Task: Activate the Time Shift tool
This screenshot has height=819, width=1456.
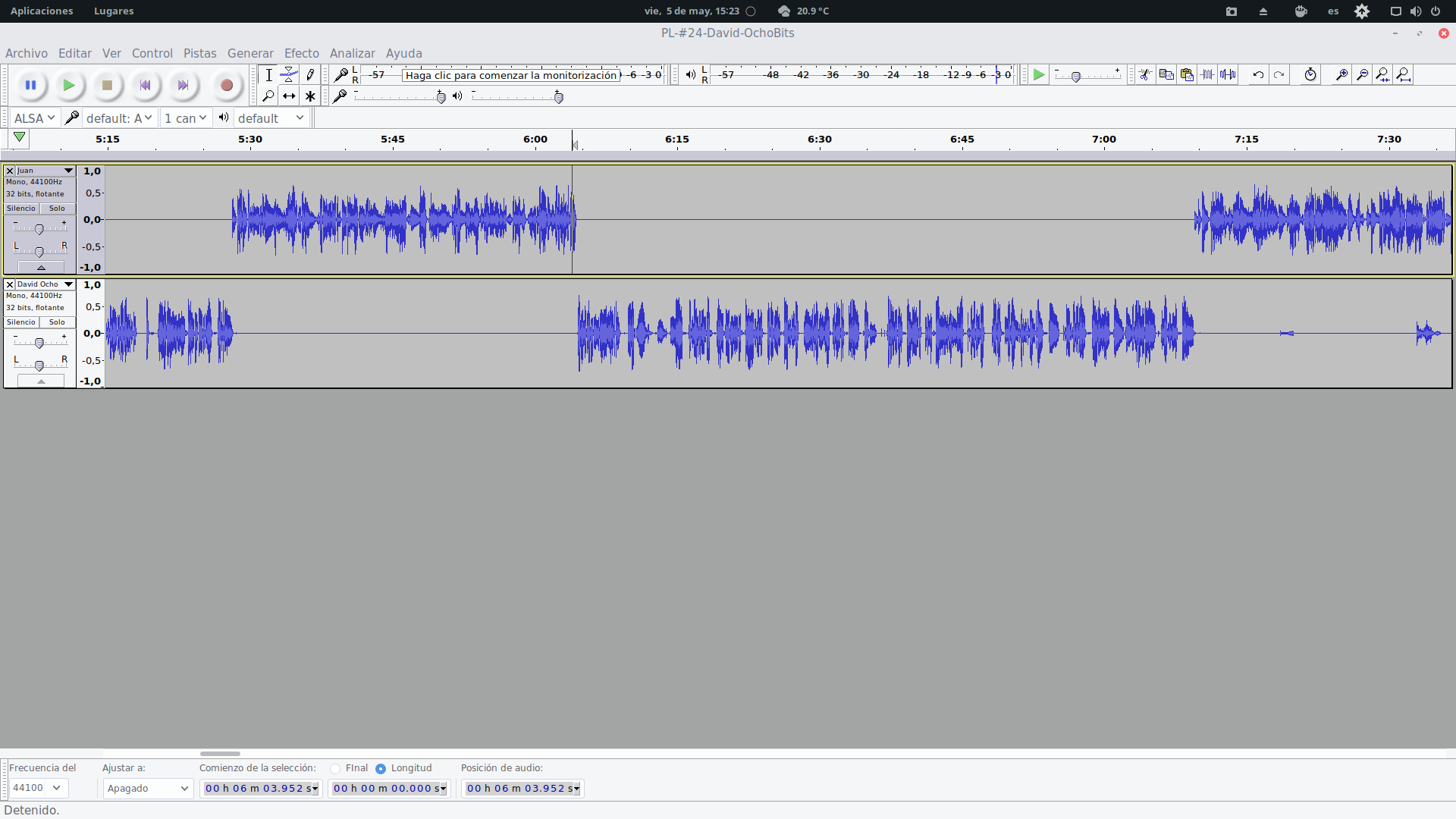Action: (x=289, y=96)
